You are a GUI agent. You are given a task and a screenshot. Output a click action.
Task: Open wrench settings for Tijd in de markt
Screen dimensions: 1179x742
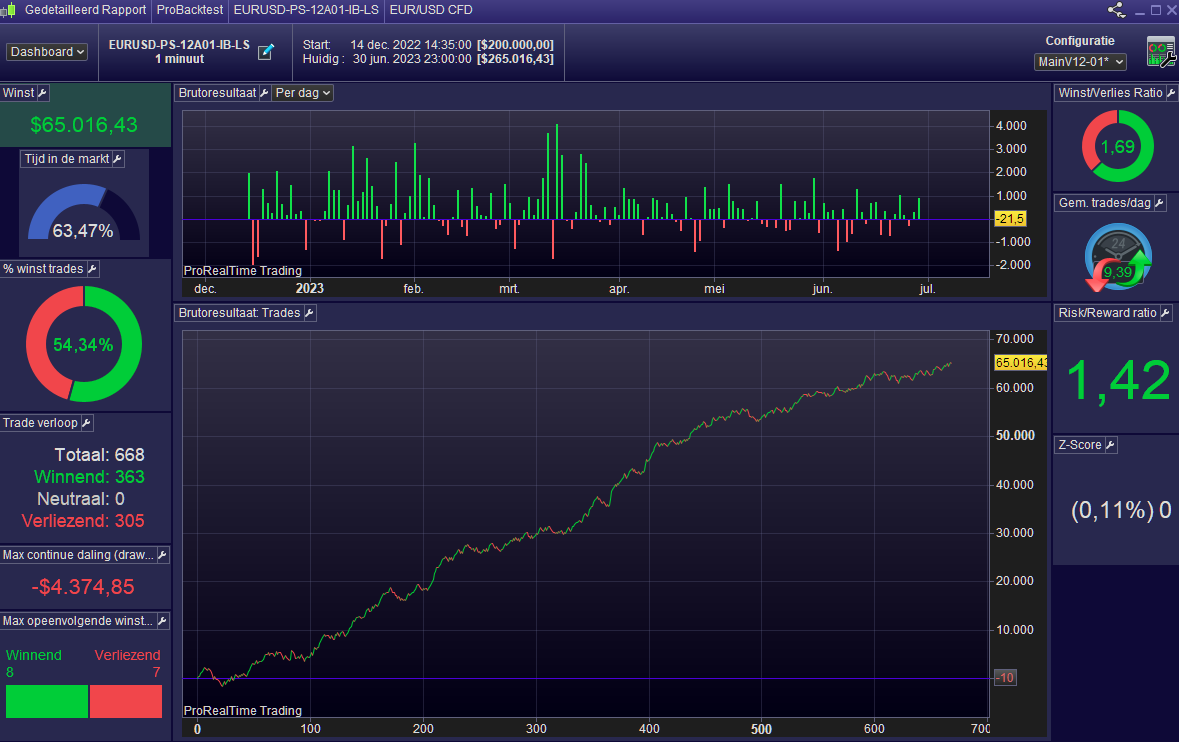[117, 159]
